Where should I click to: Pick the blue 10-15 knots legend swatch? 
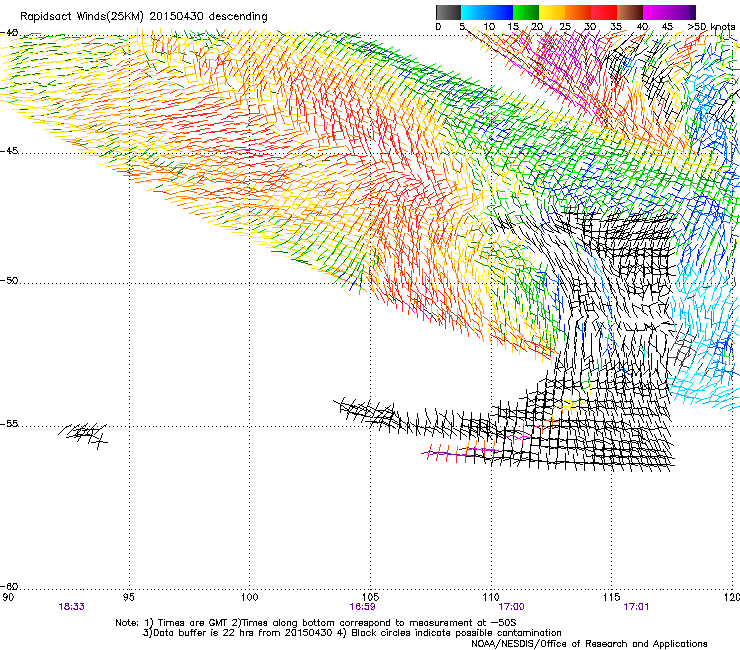coord(500,12)
